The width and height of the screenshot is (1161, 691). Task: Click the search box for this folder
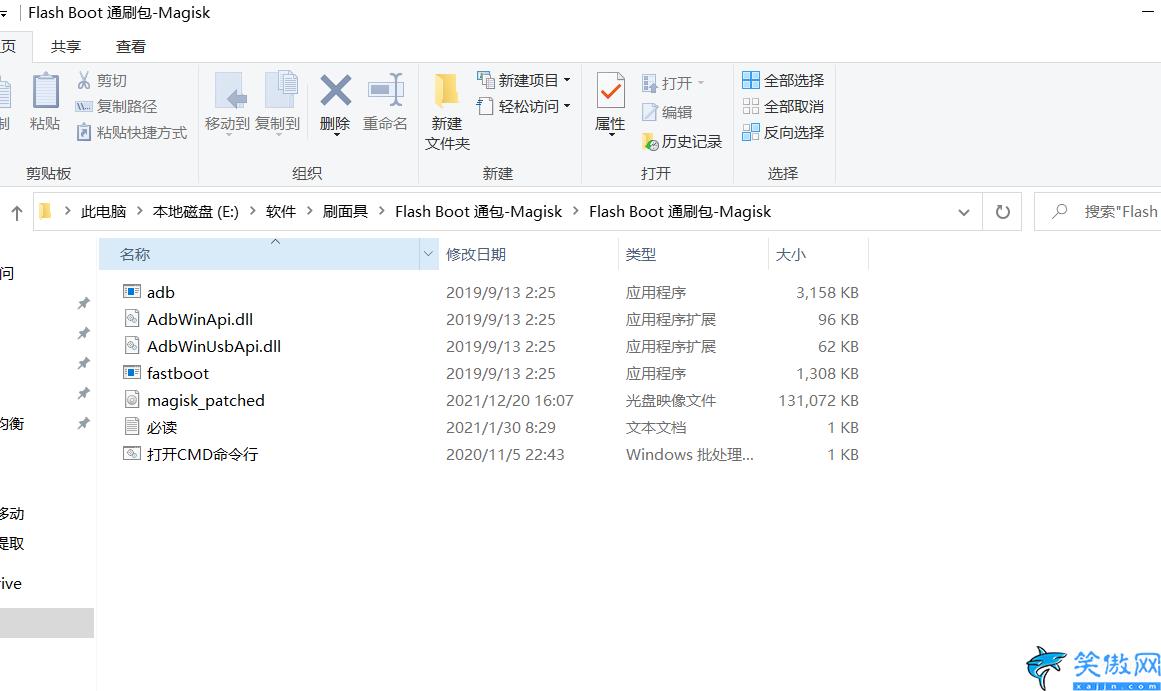[x=1098, y=212]
